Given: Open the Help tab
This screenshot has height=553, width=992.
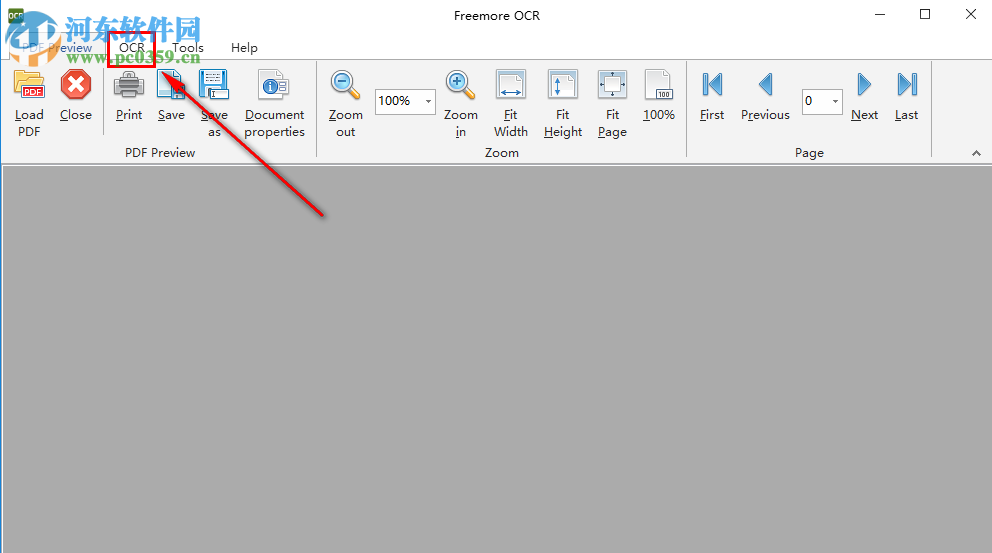Looking at the screenshot, I should (244, 48).
